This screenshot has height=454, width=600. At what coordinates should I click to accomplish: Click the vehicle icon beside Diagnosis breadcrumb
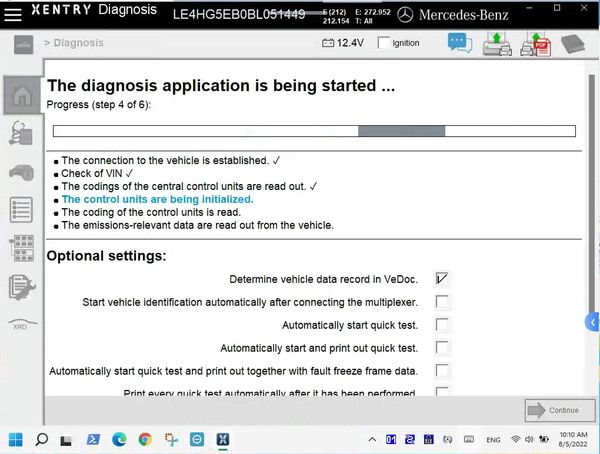pyautogui.click(x=24, y=45)
